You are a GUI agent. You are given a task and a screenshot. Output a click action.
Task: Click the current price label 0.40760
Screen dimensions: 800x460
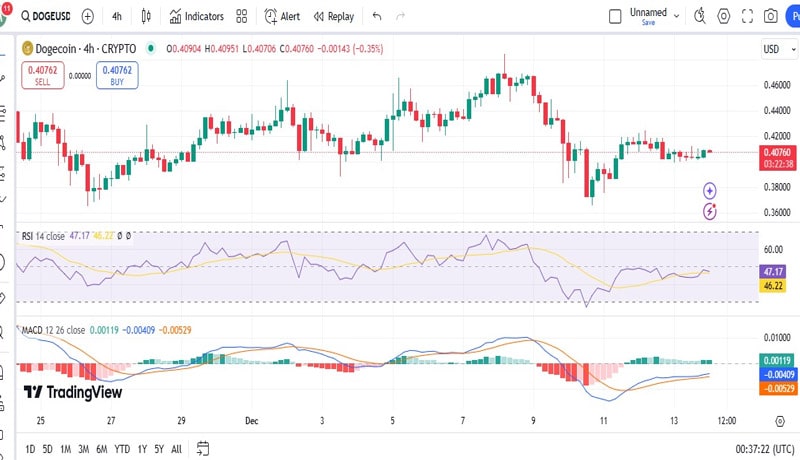[778, 152]
